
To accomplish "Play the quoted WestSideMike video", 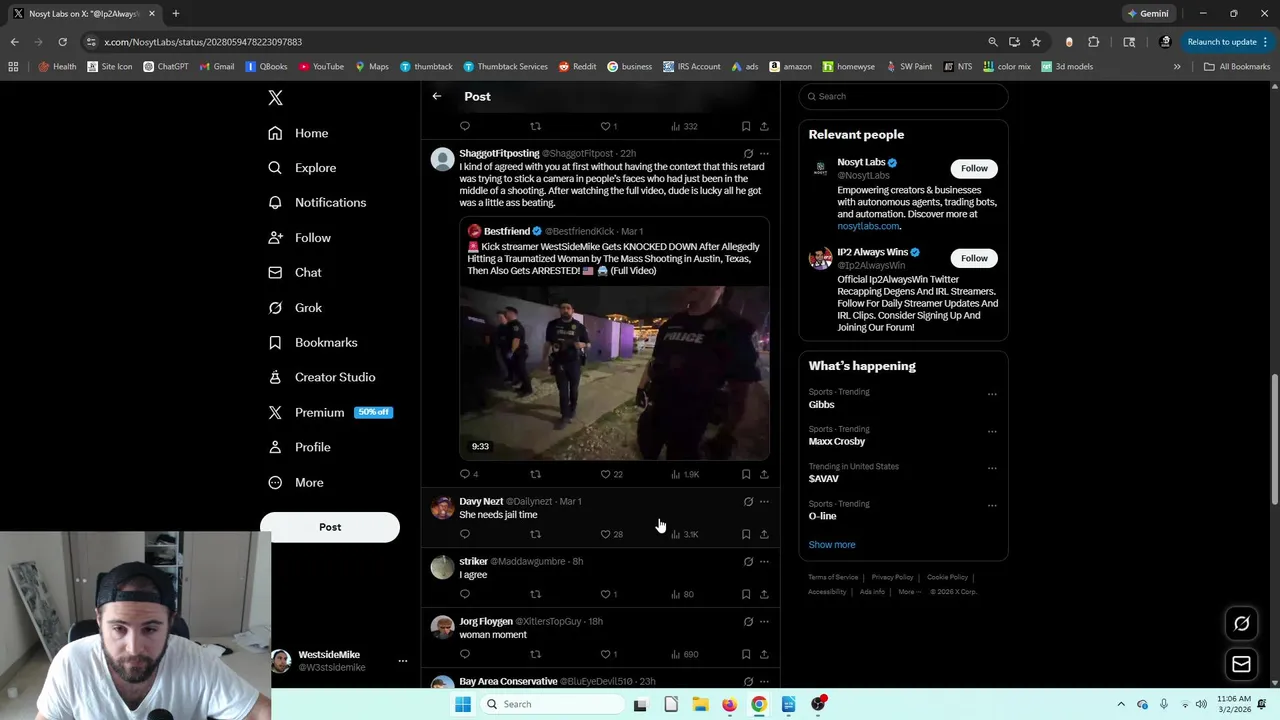I will click(614, 373).
